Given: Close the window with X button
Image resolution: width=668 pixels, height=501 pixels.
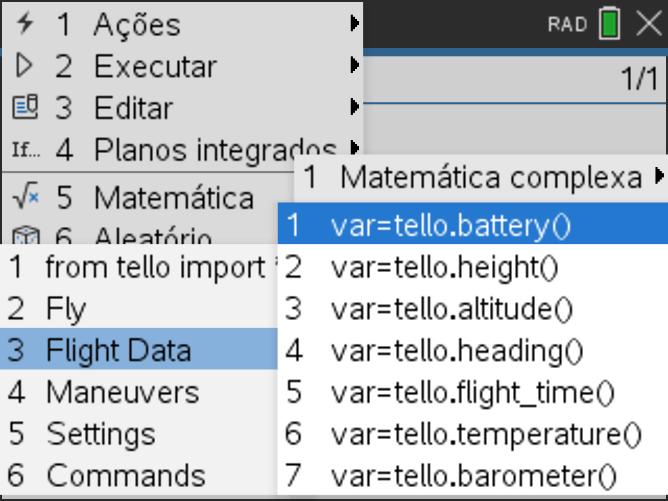Looking at the screenshot, I should (649, 23).
